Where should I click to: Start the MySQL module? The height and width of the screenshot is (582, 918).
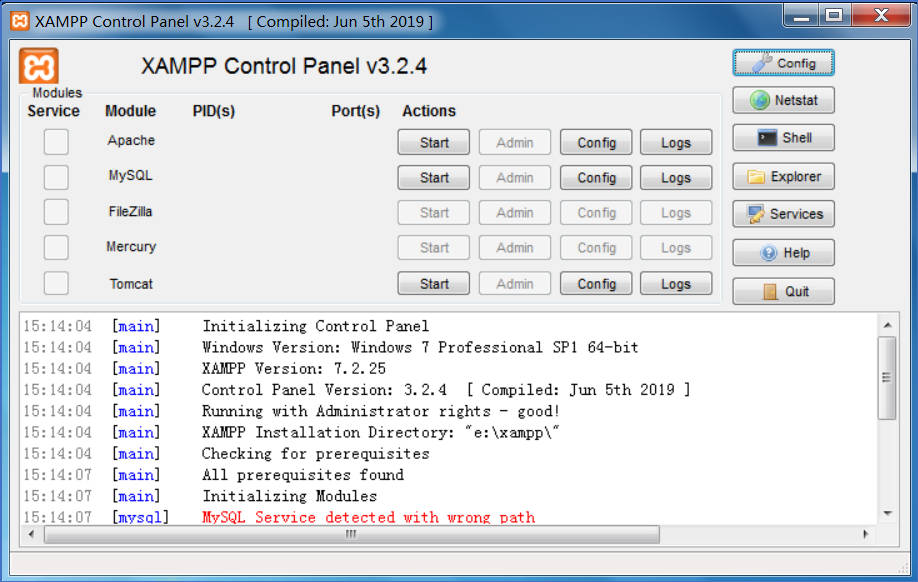click(x=433, y=177)
